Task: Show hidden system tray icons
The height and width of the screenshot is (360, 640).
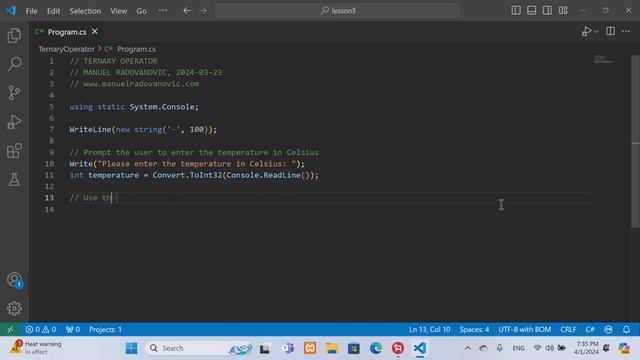Action: click(467, 348)
